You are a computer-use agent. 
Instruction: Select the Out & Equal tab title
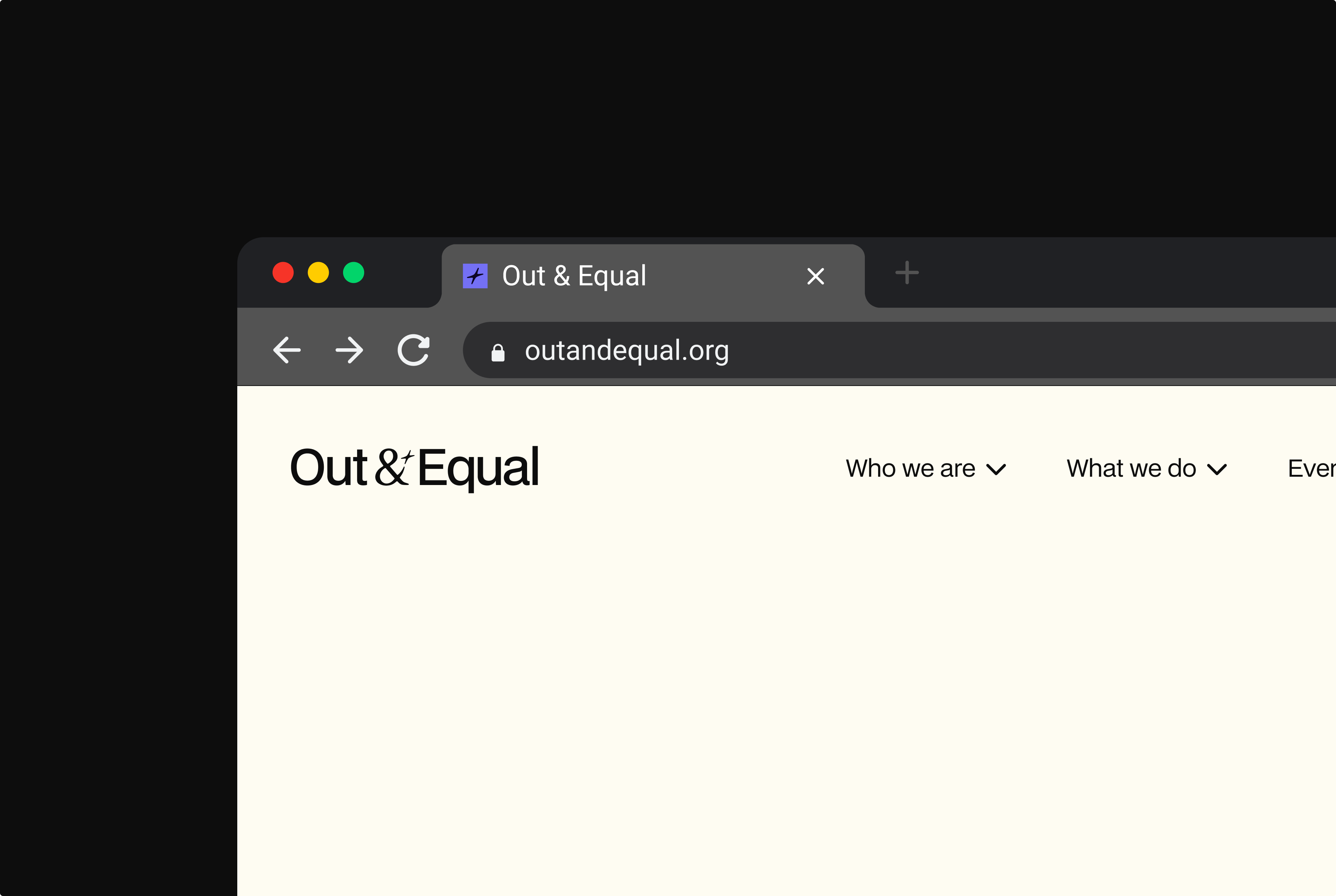coord(574,276)
